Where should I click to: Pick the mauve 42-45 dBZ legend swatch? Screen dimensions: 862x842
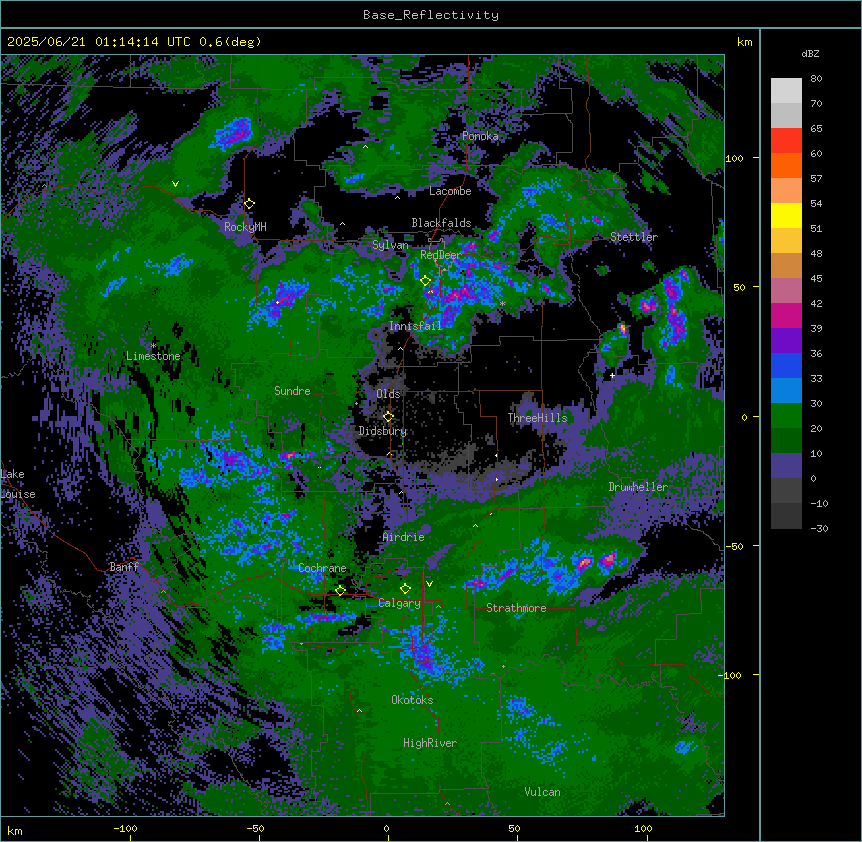(786, 291)
